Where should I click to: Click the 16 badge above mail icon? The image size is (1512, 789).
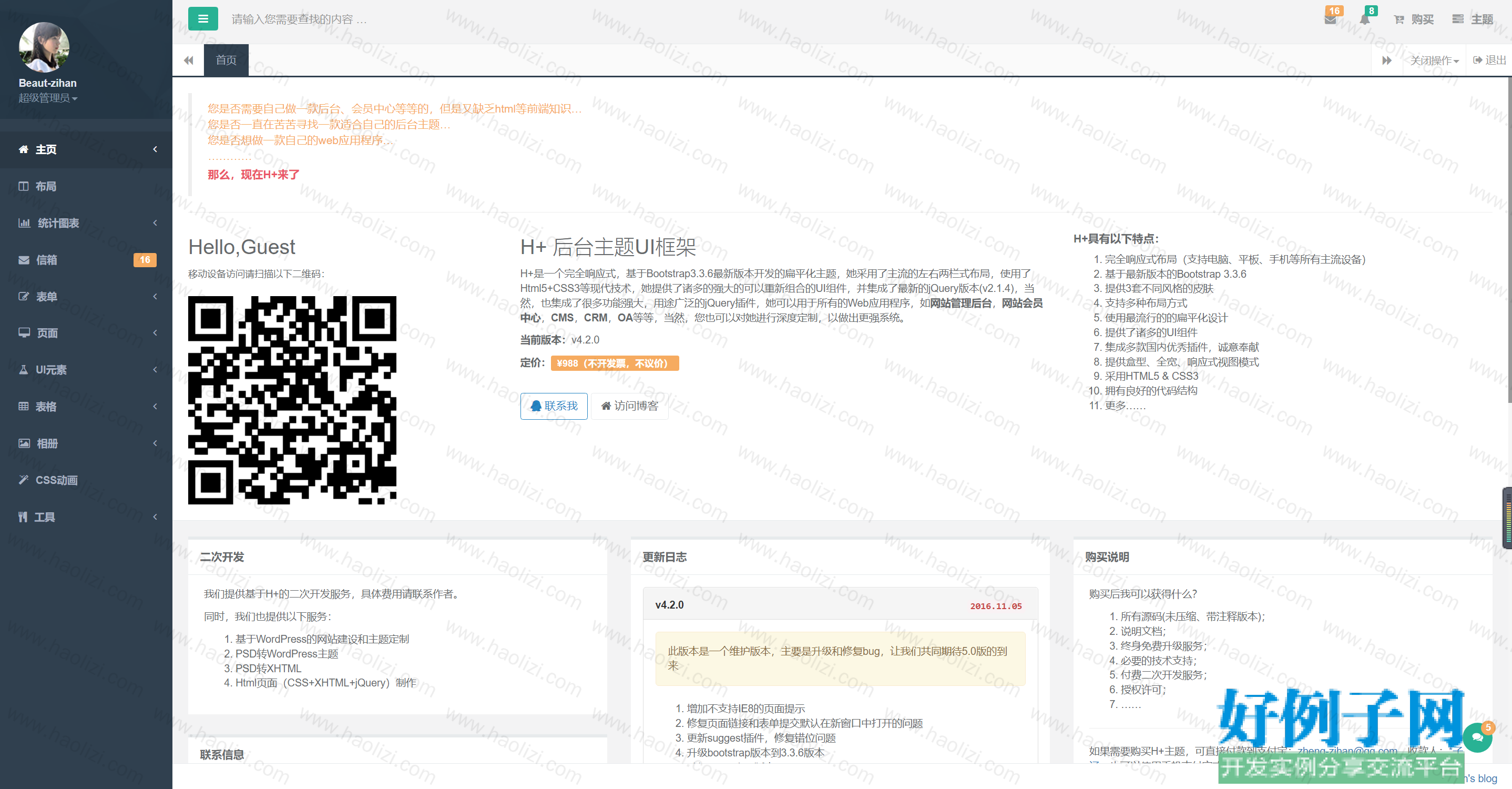tap(1334, 11)
